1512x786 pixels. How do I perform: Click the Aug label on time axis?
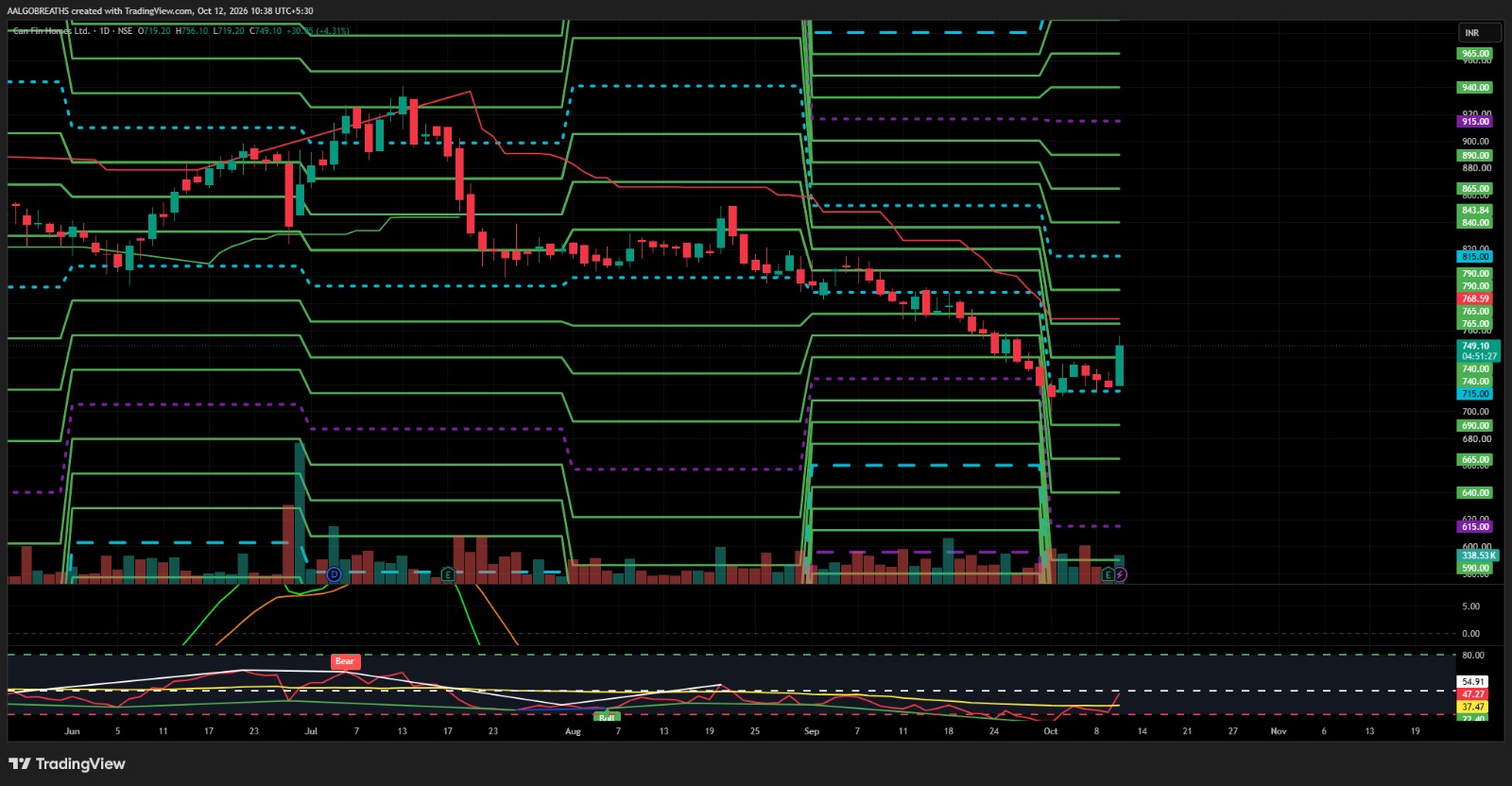click(573, 731)
